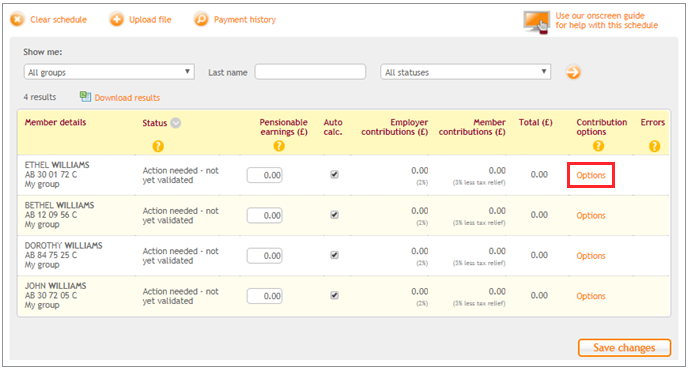Click the Clear schedule X icon

(18, 20)
